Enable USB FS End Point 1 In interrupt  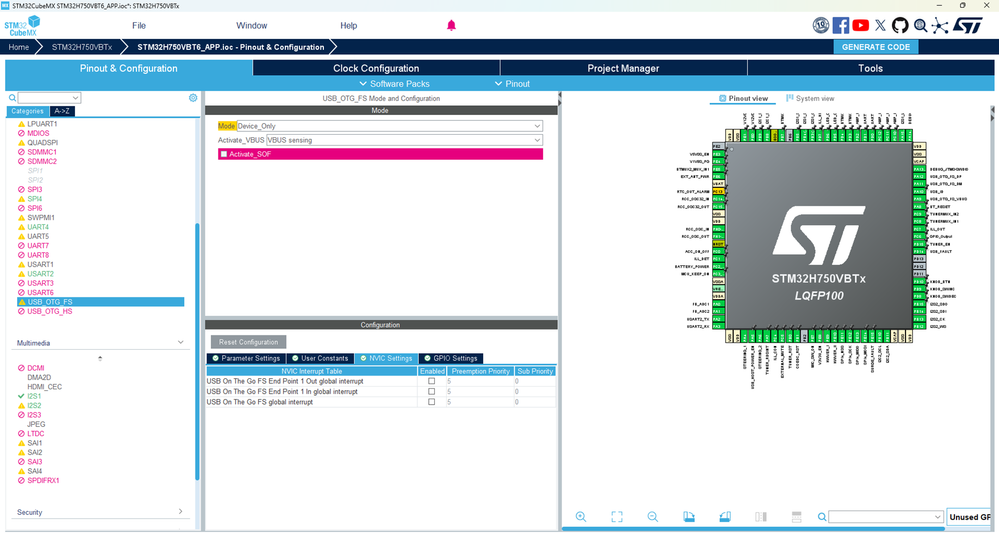click(431, 391)
